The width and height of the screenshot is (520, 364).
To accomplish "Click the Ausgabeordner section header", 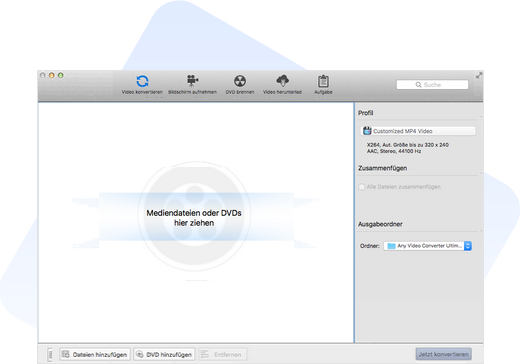I will pos(380,224).
